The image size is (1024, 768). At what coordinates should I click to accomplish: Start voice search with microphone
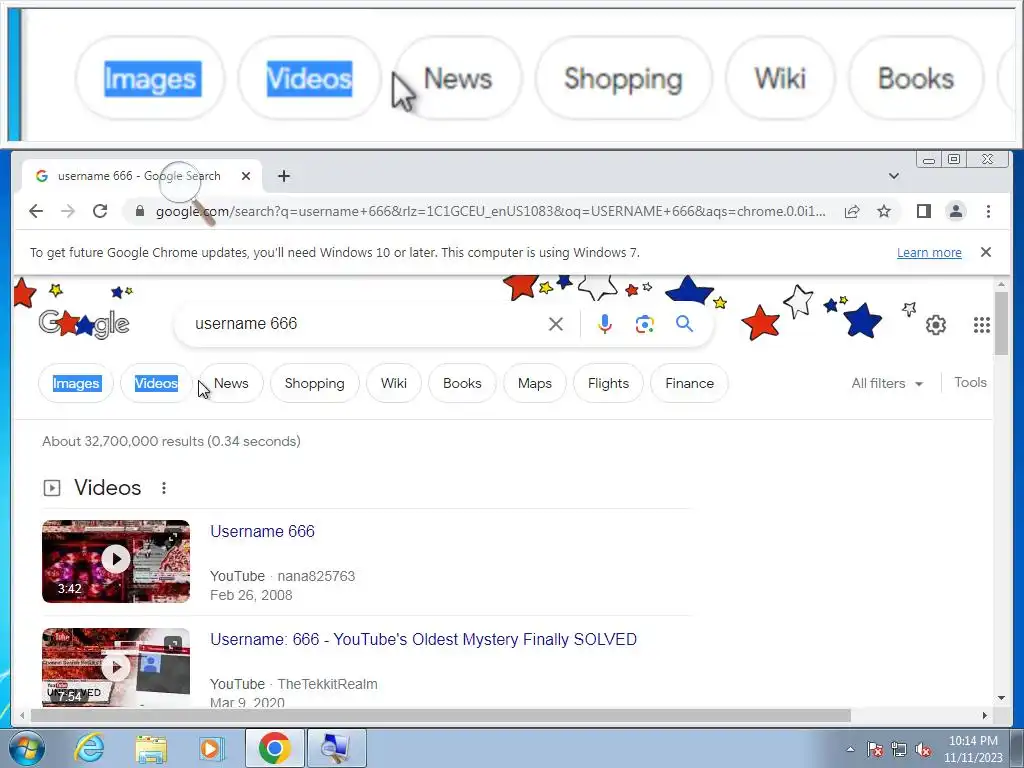[x=605, y=324]
